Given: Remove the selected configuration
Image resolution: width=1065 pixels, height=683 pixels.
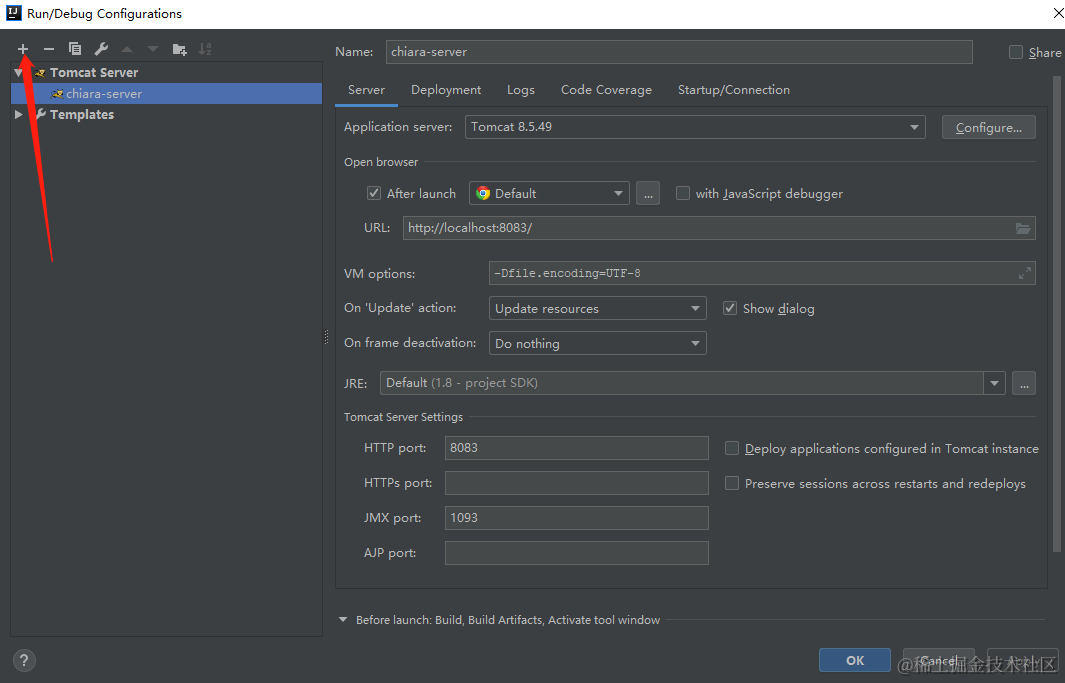Looking at the screenshot, I should click(x=48, y=49).
